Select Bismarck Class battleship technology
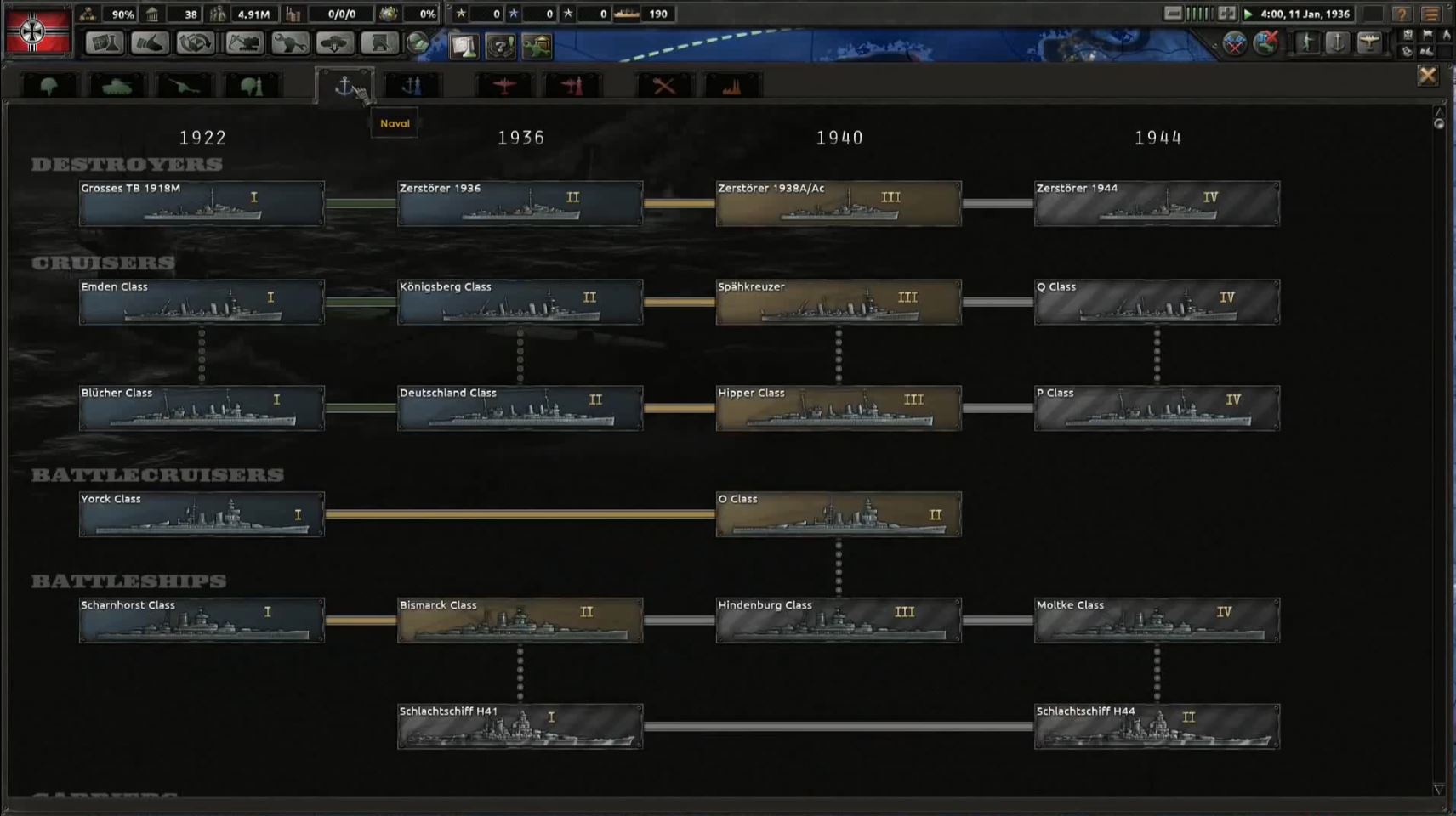The image size is (1456, 816). (520, 620)
